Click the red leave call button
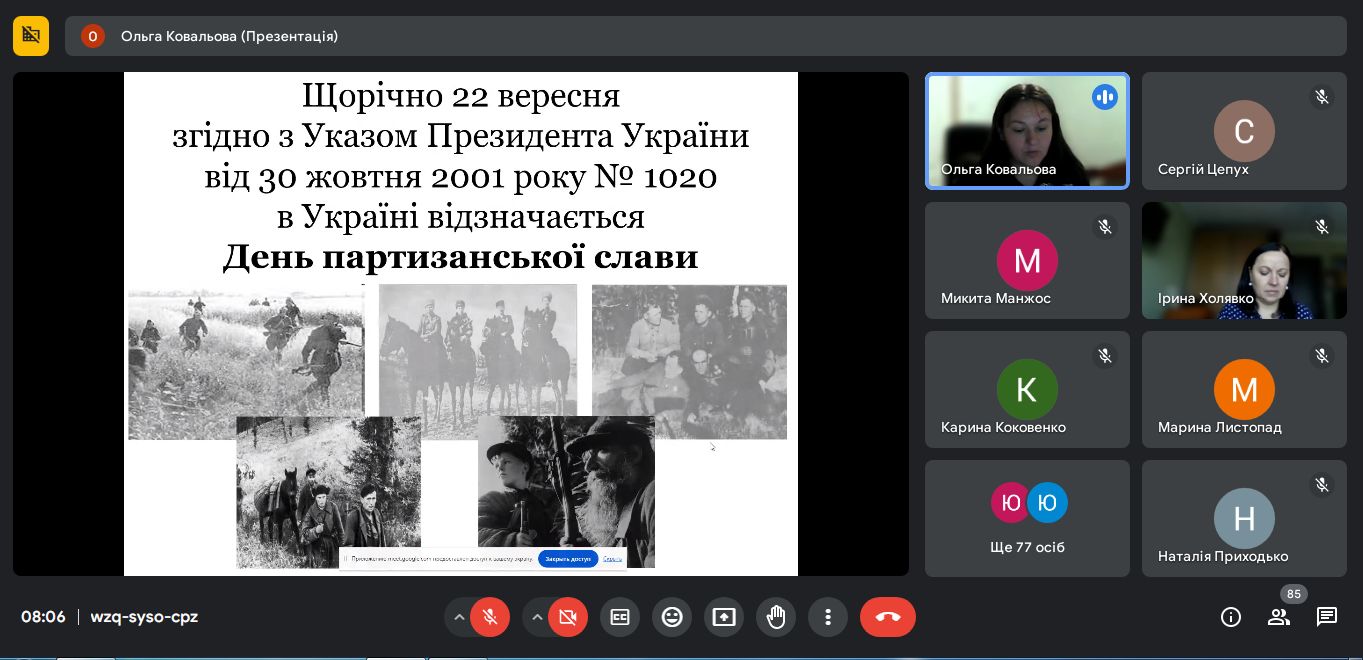1363x660 pixels. click(887, 617)
